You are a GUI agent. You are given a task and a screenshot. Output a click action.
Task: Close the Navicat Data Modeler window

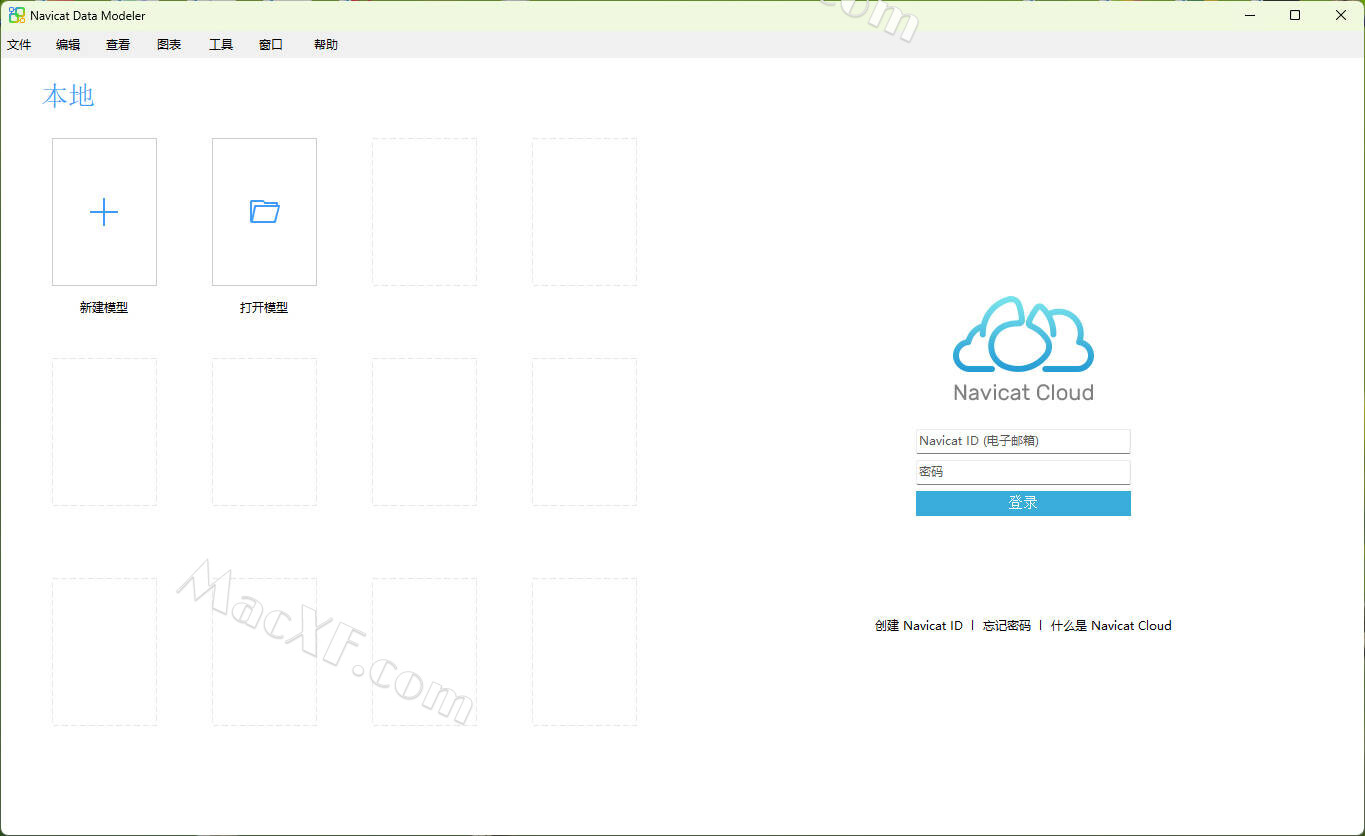(1340, 15)
